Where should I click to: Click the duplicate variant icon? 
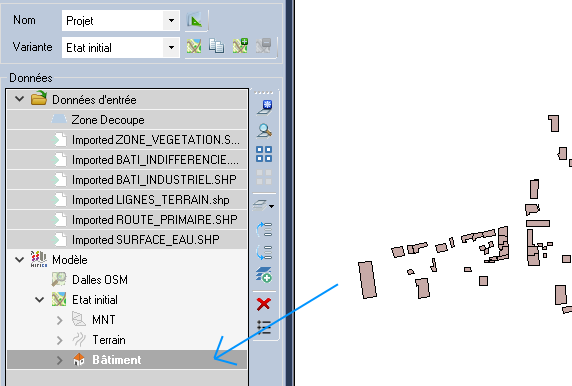(217, 46)
